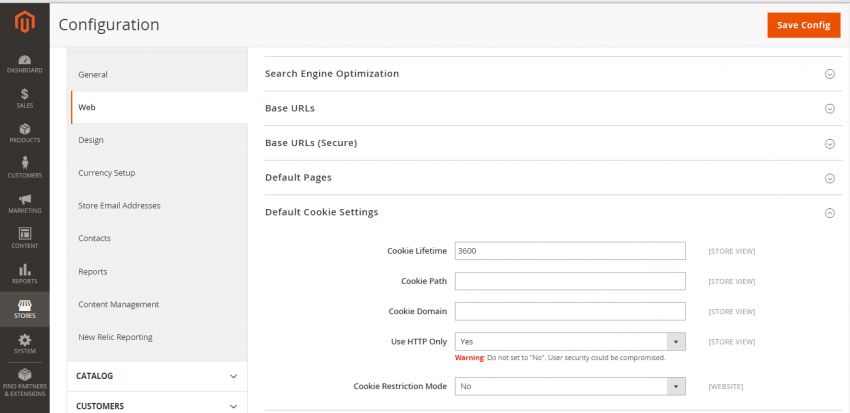Open the Sales sidebar icon

point(24,99)
